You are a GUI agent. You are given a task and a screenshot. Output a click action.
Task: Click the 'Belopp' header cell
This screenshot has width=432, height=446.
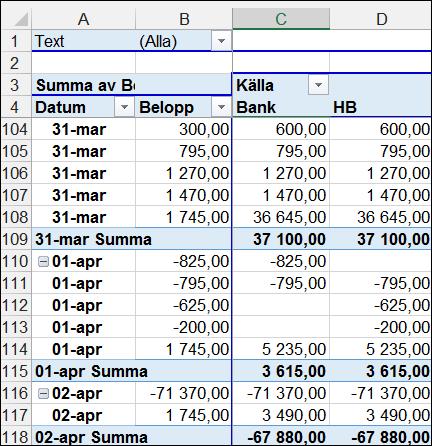coord(173,107)
